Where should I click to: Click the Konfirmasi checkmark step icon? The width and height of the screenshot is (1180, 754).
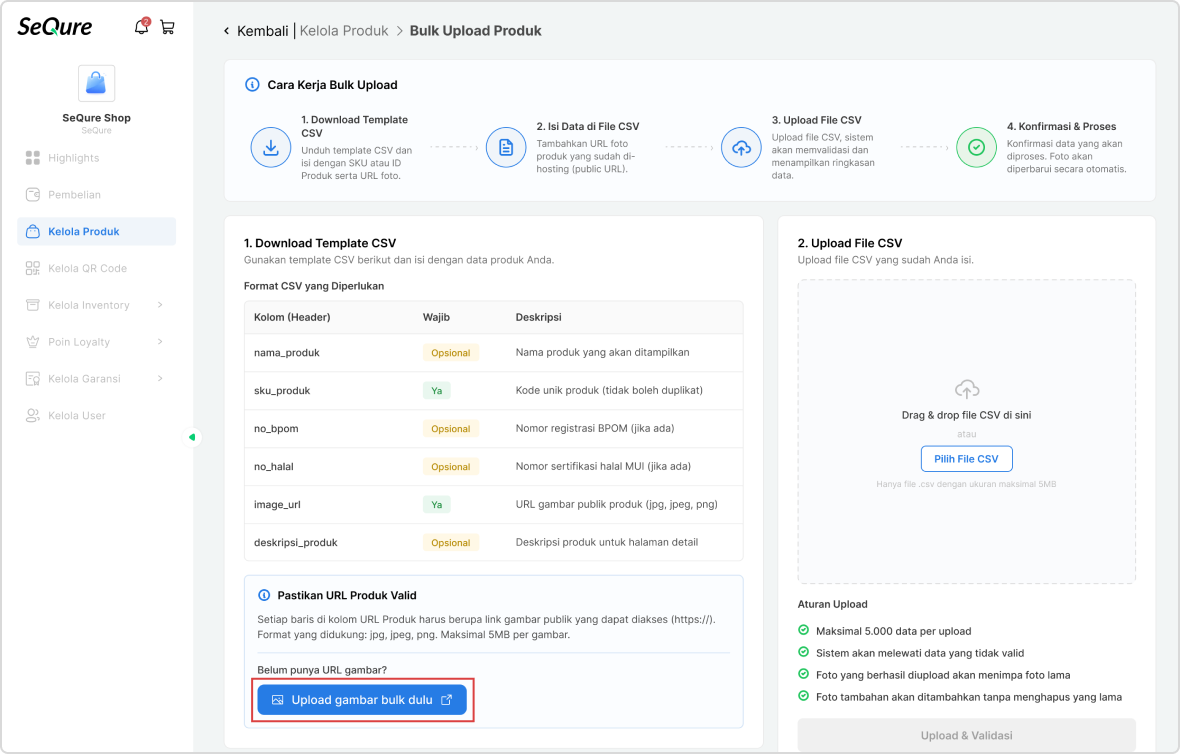[976, 147]
